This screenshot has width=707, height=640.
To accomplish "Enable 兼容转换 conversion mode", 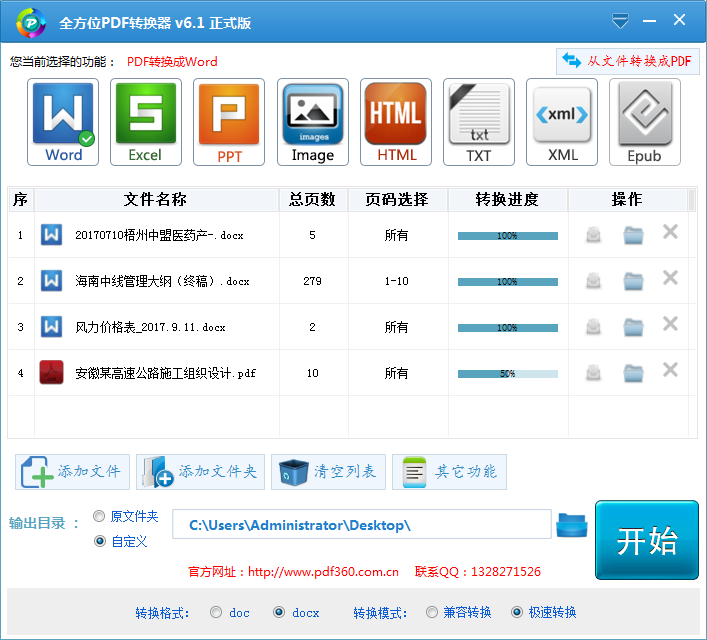I will pyautogui.click(x=431, y=612).
